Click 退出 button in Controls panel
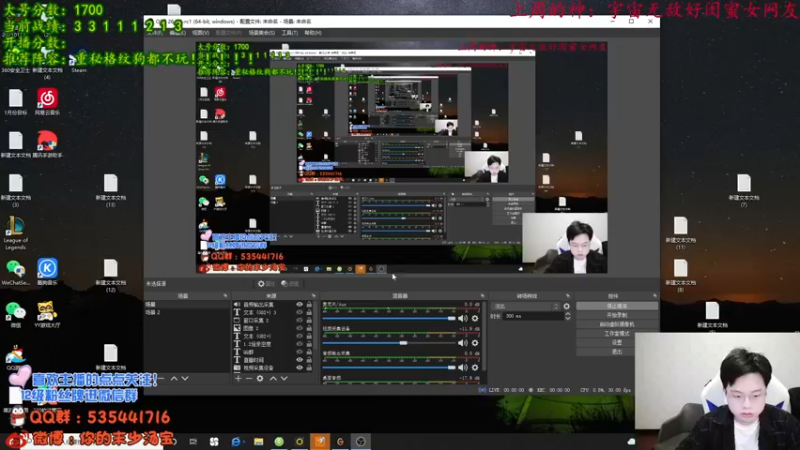Image resolution: width=800 pixels, height=450 pixels. pos(617,352)
